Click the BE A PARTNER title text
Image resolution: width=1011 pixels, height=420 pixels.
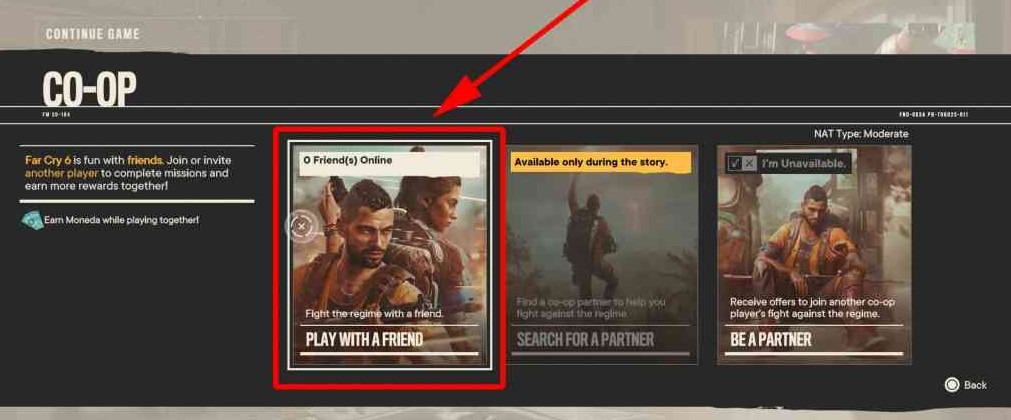pyautogui.click(x=771, y=339)
